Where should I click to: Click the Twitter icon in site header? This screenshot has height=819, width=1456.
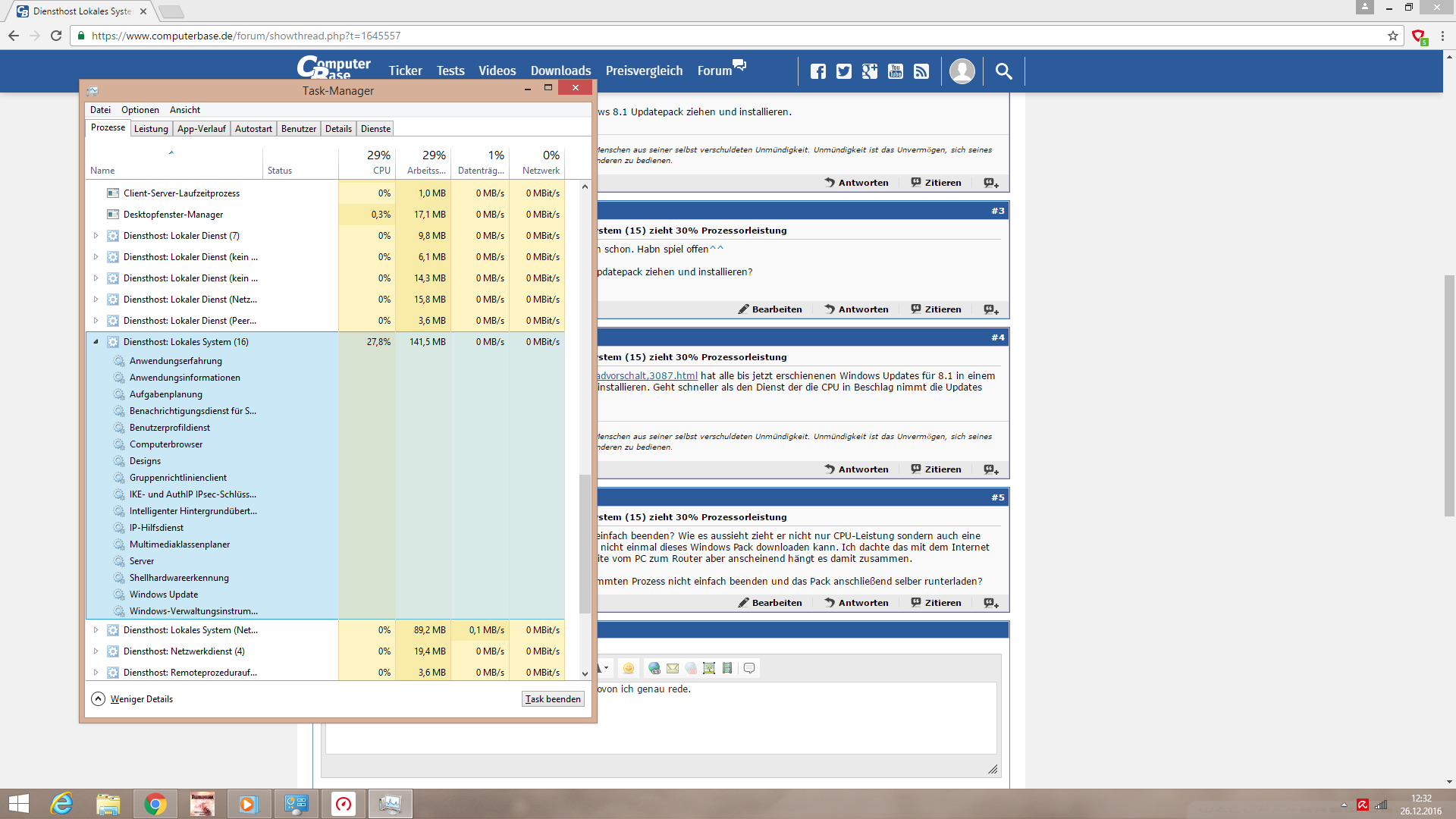pos(843,71)
